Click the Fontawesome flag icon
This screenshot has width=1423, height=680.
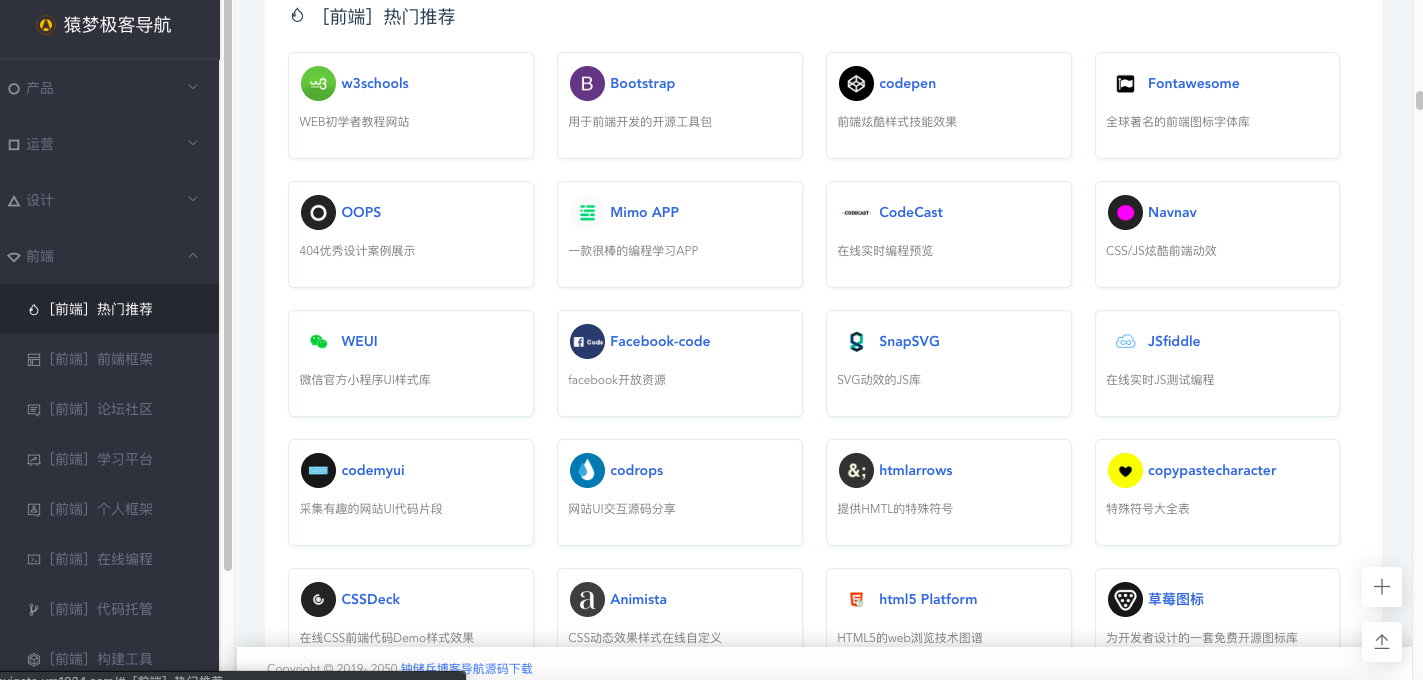coord(1125,84)
